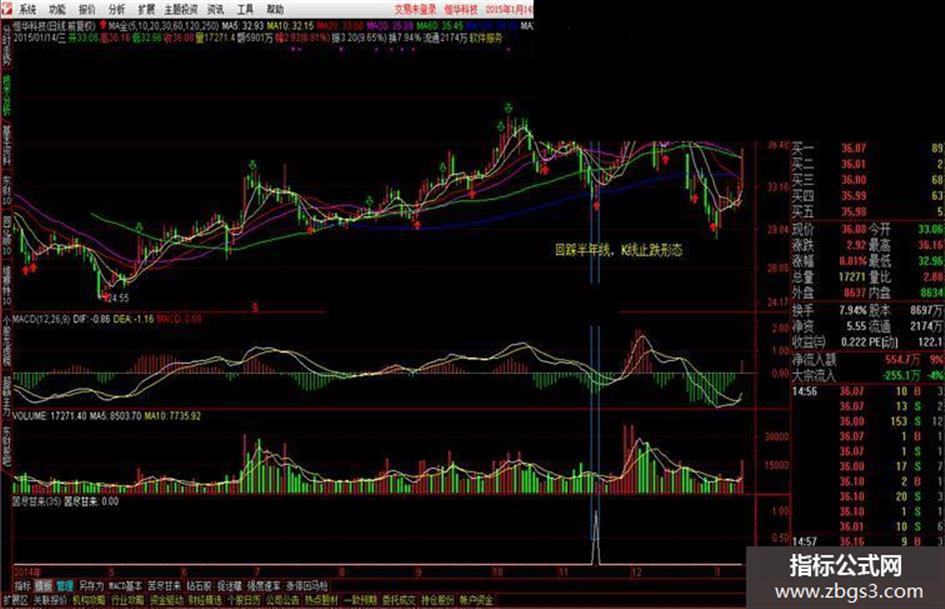Click the 苦尽甘来(35) indicator label

pyautogui.click(x=36, y=501)
